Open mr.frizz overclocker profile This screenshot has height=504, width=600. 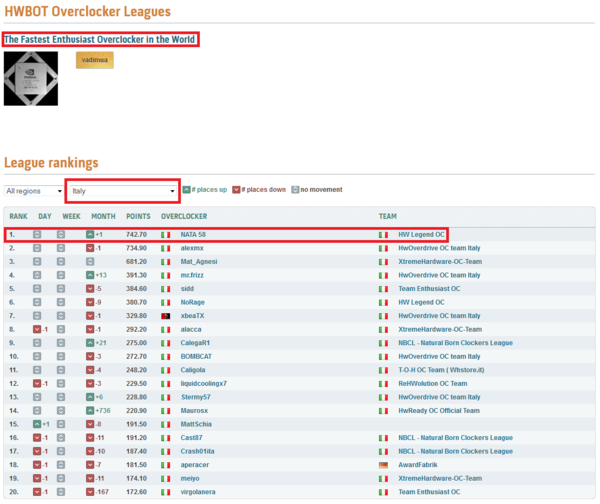192,275
